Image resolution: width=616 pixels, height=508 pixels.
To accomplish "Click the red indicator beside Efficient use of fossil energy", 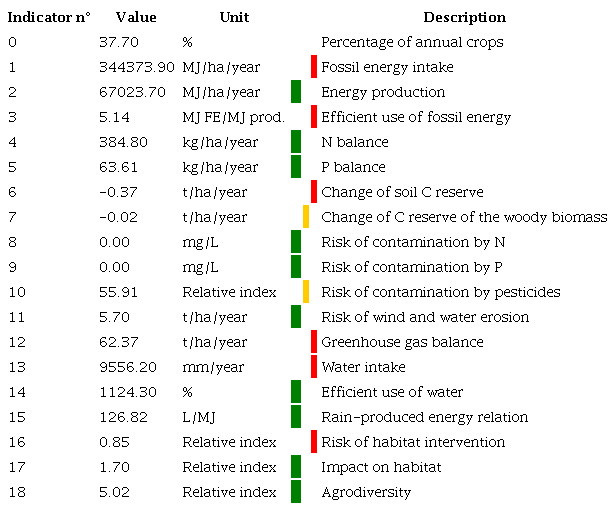I will pyautogui.click(x=314, y=117).
